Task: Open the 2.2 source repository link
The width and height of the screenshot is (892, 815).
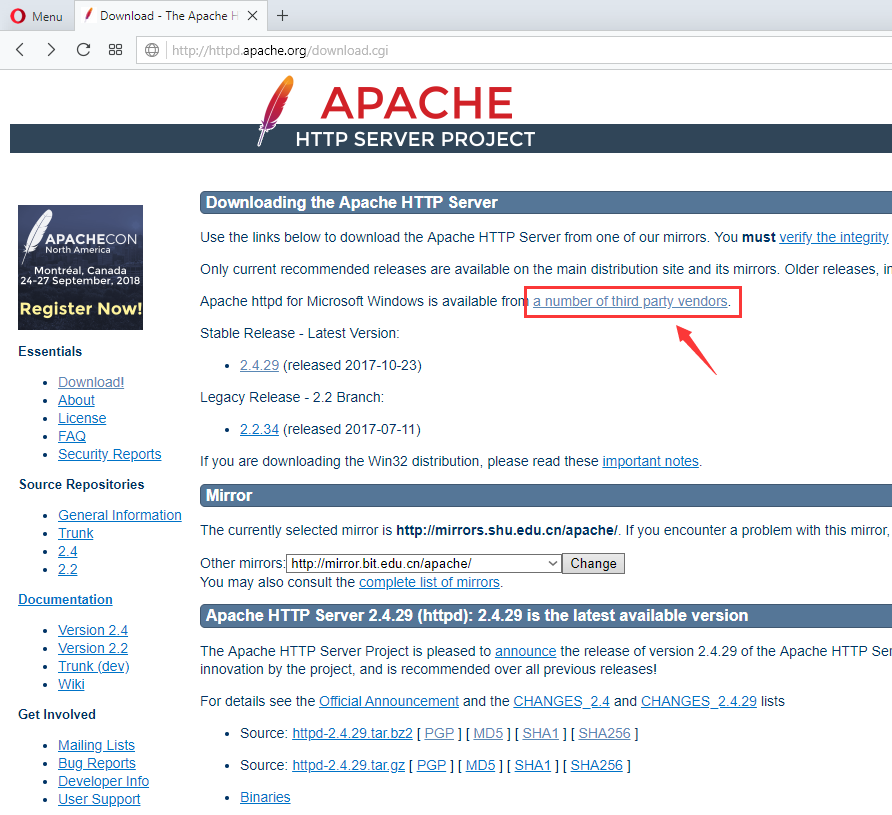Action: (x=68, y=569)
